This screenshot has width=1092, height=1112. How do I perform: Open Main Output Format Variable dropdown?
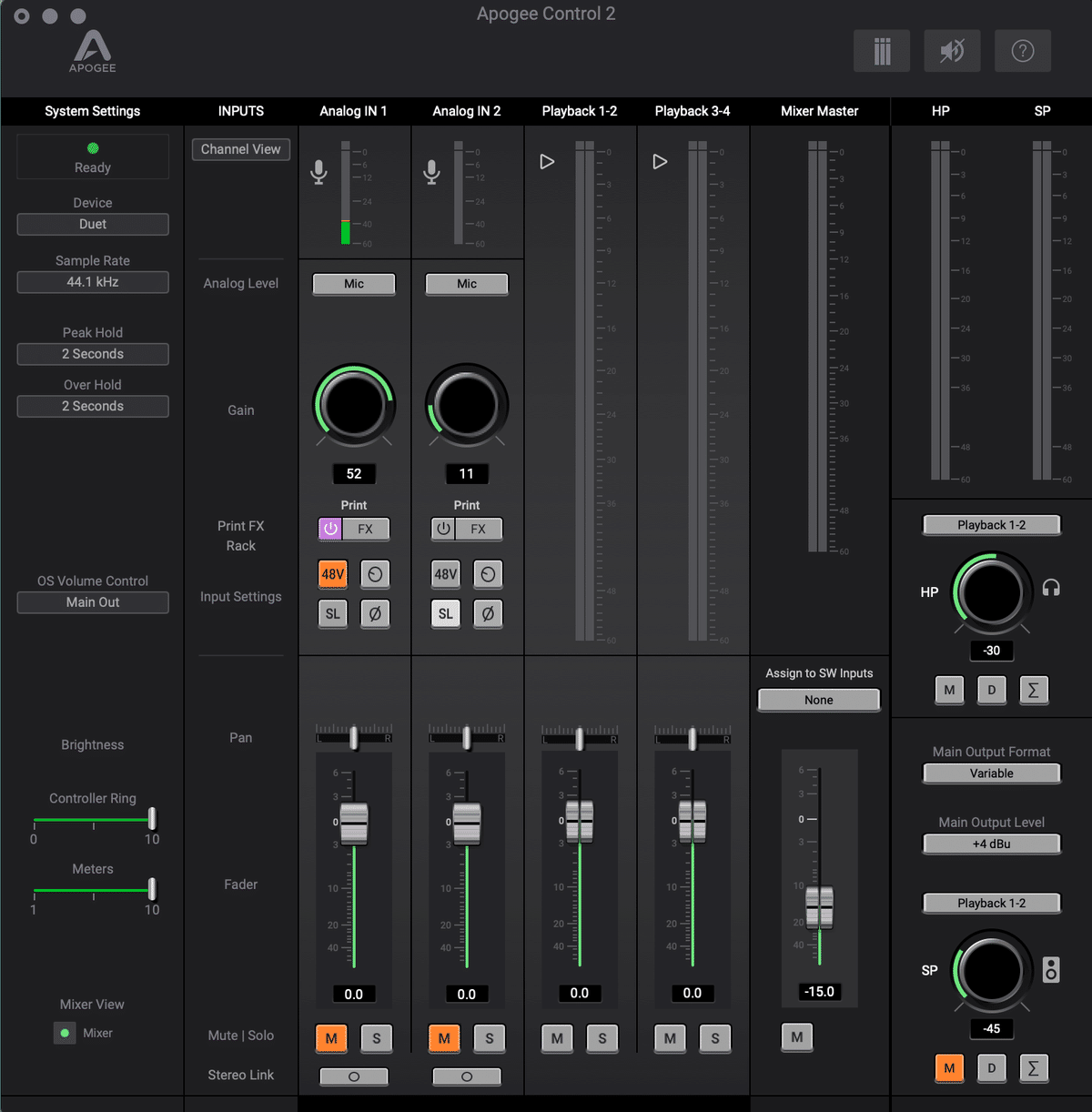point(992,773)
